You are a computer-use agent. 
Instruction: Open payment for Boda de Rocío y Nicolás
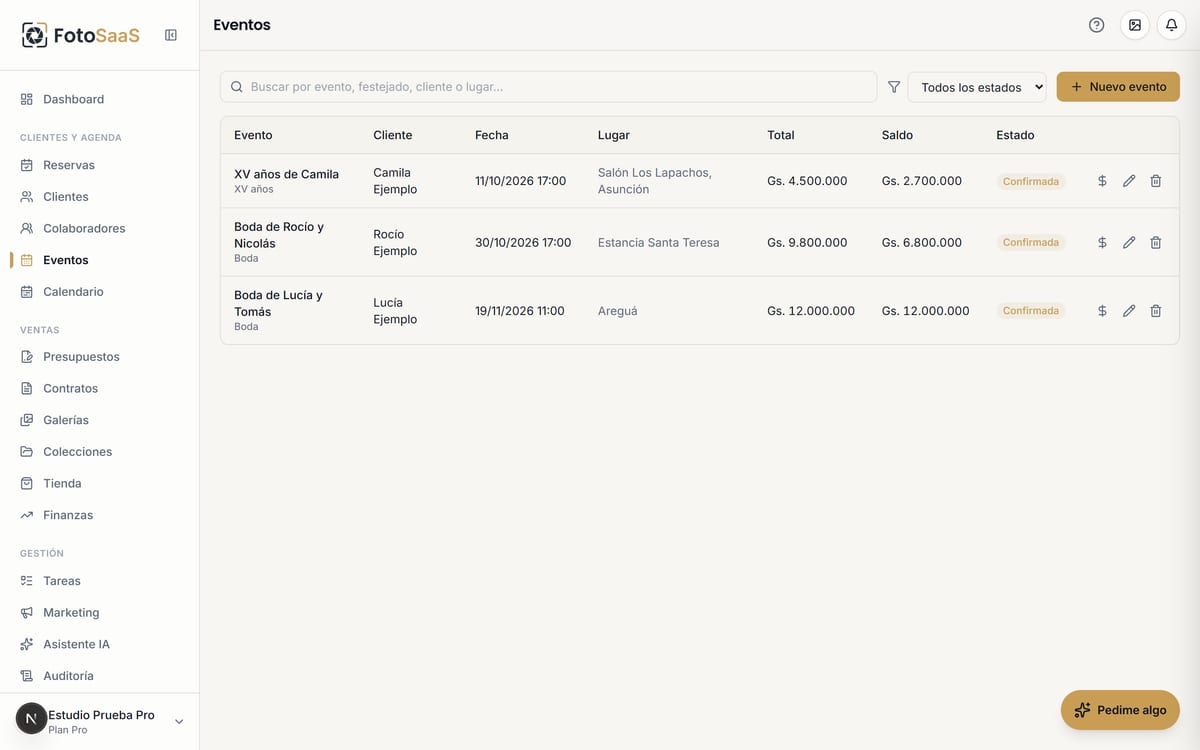[x=1102, y=242]
